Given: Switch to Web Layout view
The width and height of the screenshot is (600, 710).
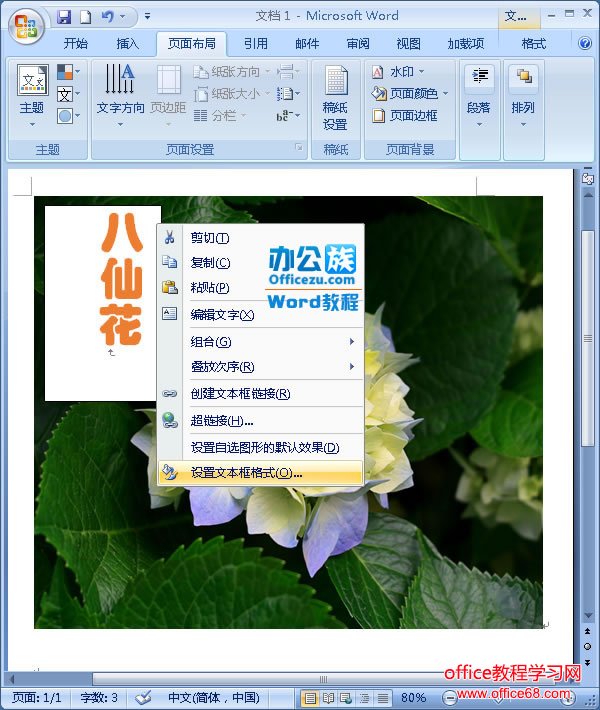Looking at the screenshot, I should point(346,698).
